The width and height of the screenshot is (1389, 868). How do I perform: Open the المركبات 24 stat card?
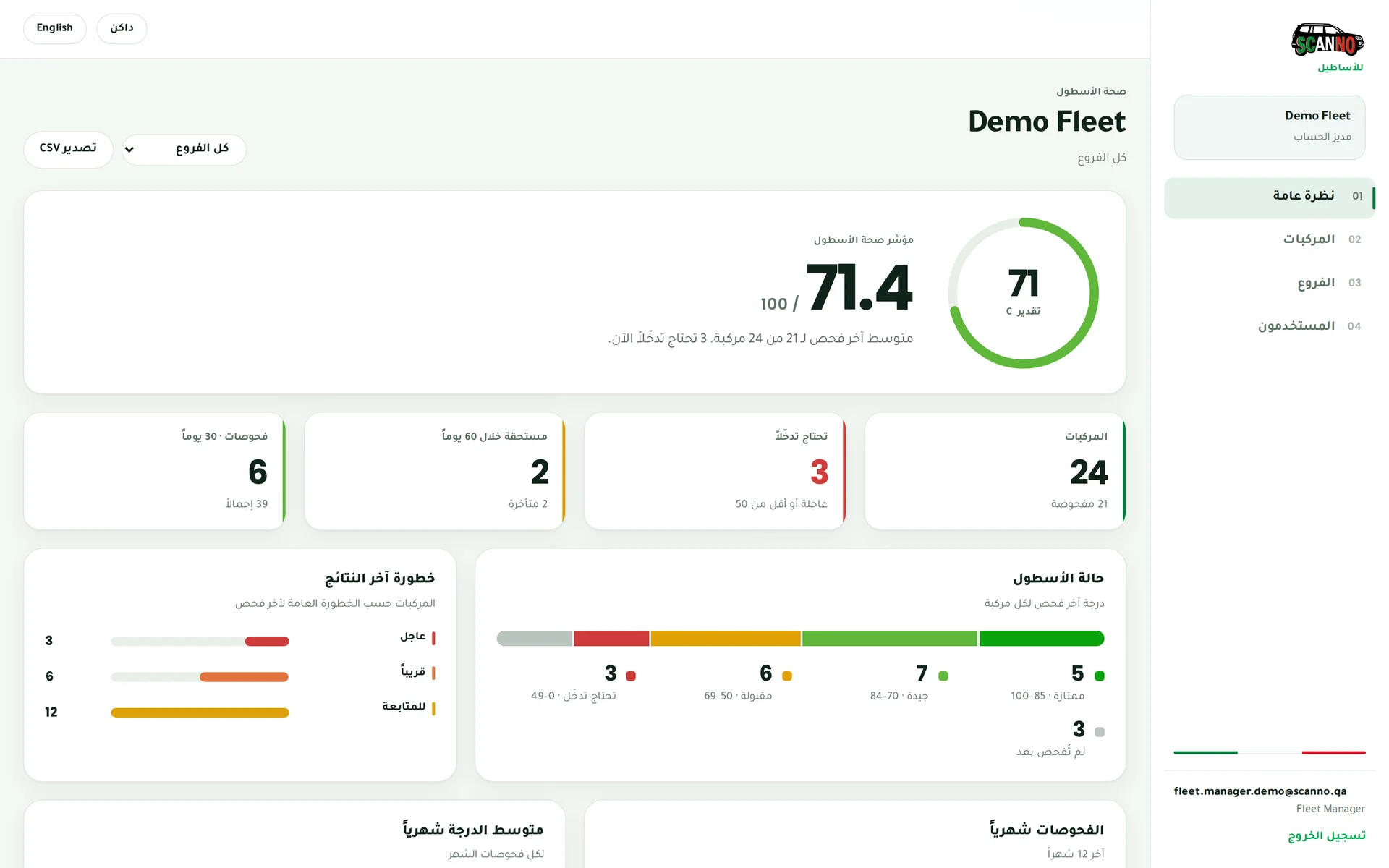coord(995,471)
